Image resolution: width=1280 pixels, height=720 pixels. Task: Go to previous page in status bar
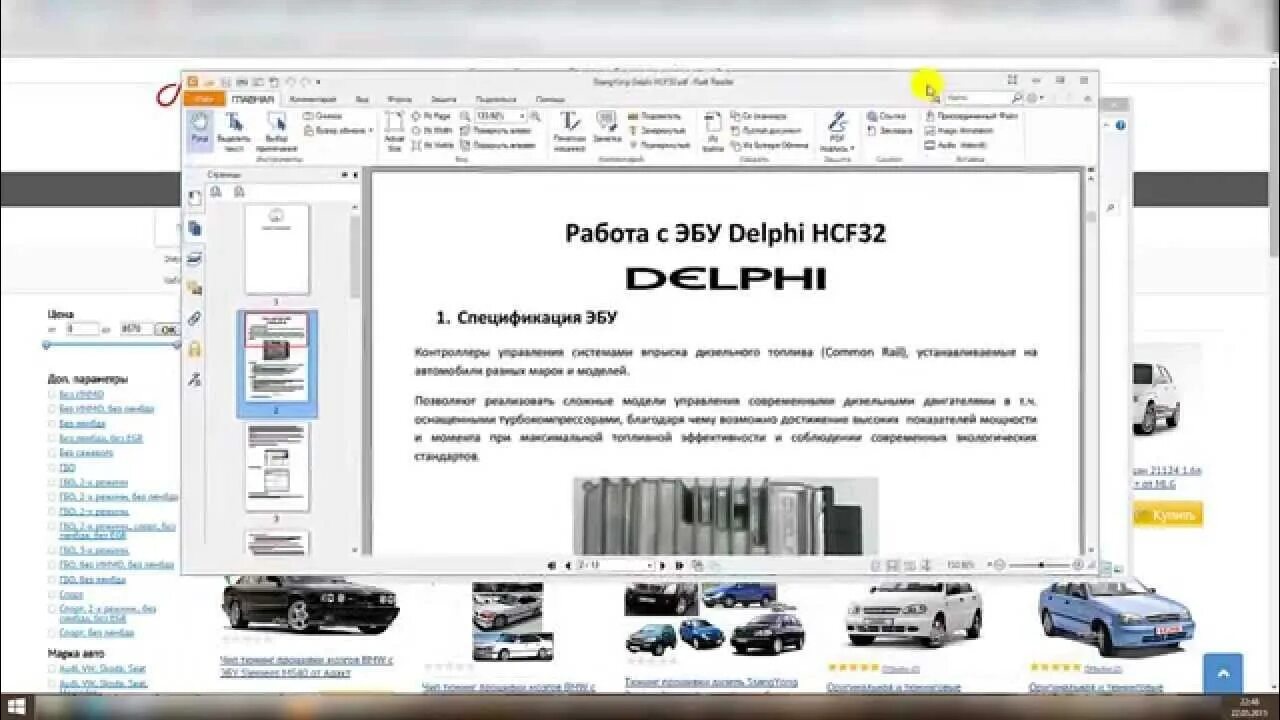tap(568, 565)
